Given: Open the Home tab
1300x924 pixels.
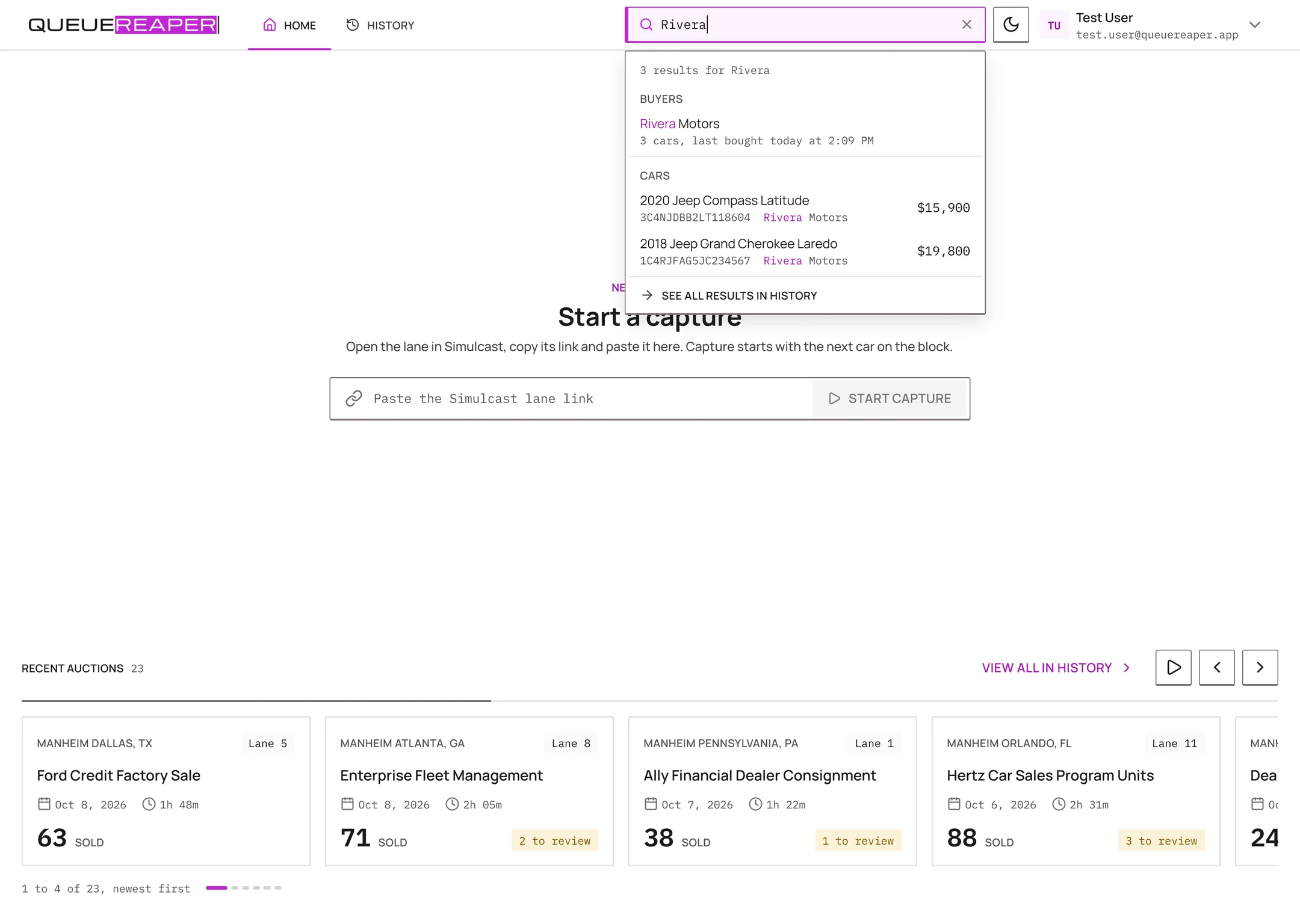Looking at the screenshot, I should (x=289, y=25).
